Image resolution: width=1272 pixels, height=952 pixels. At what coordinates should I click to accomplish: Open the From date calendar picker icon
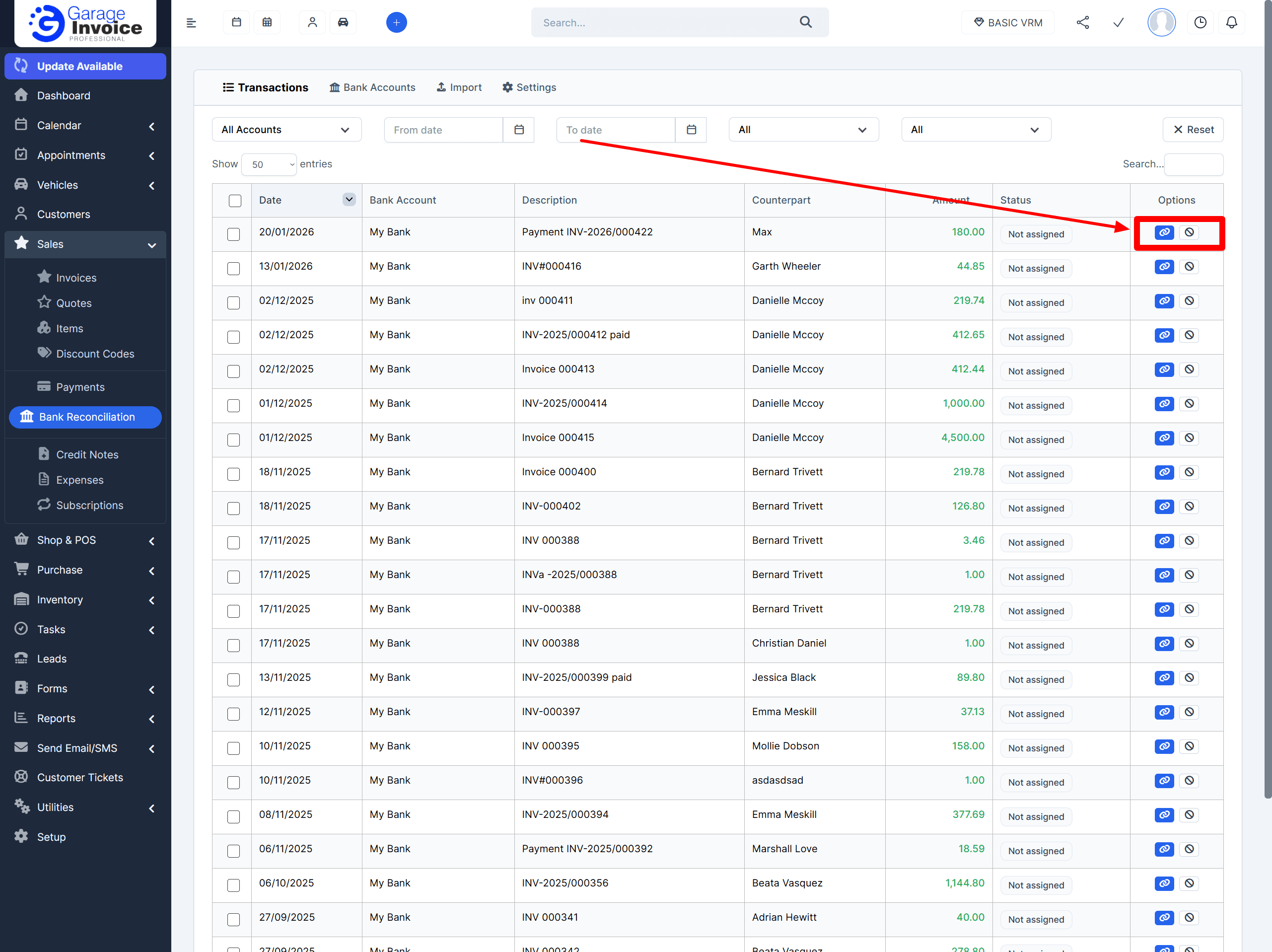pos(519,130)
